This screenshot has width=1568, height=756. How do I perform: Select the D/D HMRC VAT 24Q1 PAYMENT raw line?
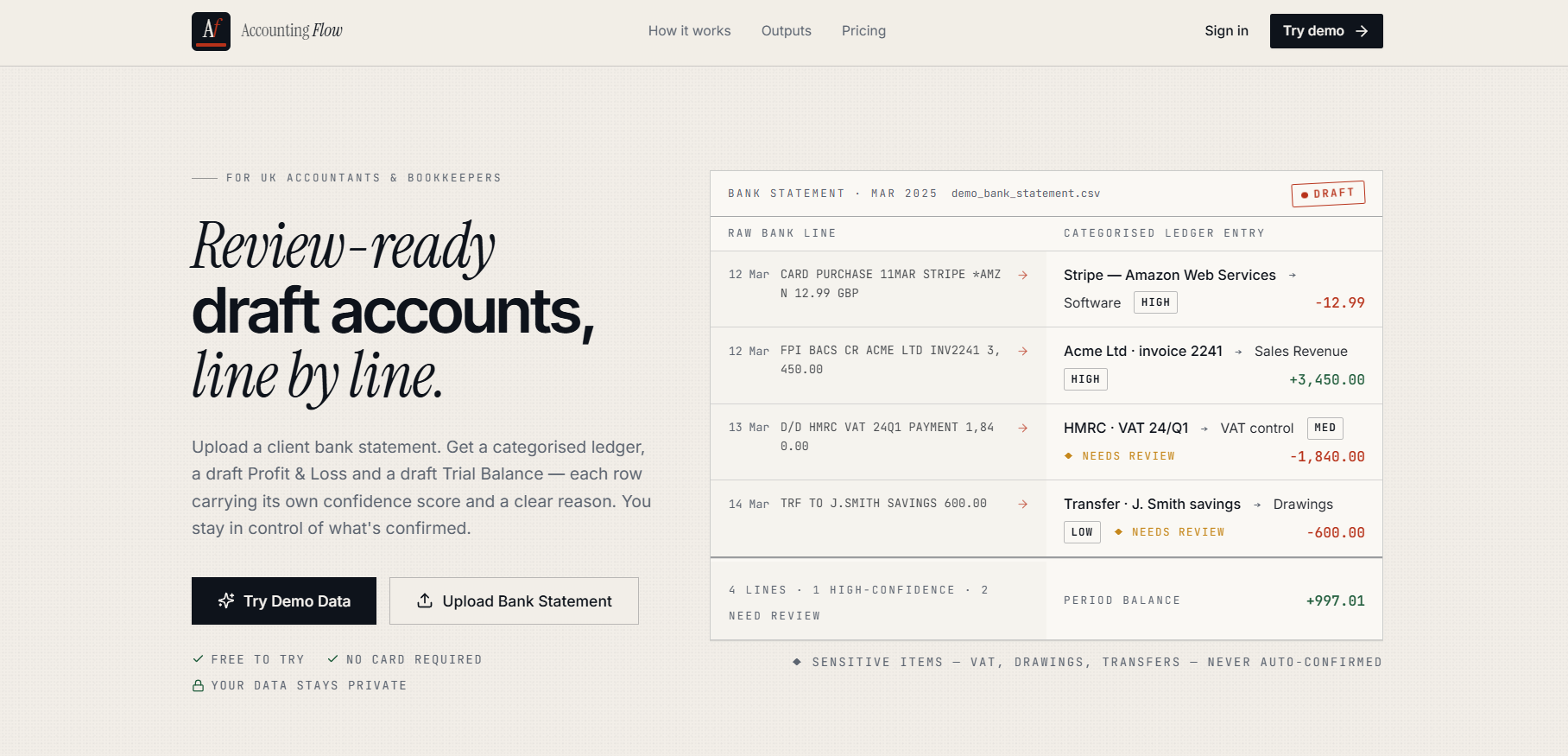888,437
